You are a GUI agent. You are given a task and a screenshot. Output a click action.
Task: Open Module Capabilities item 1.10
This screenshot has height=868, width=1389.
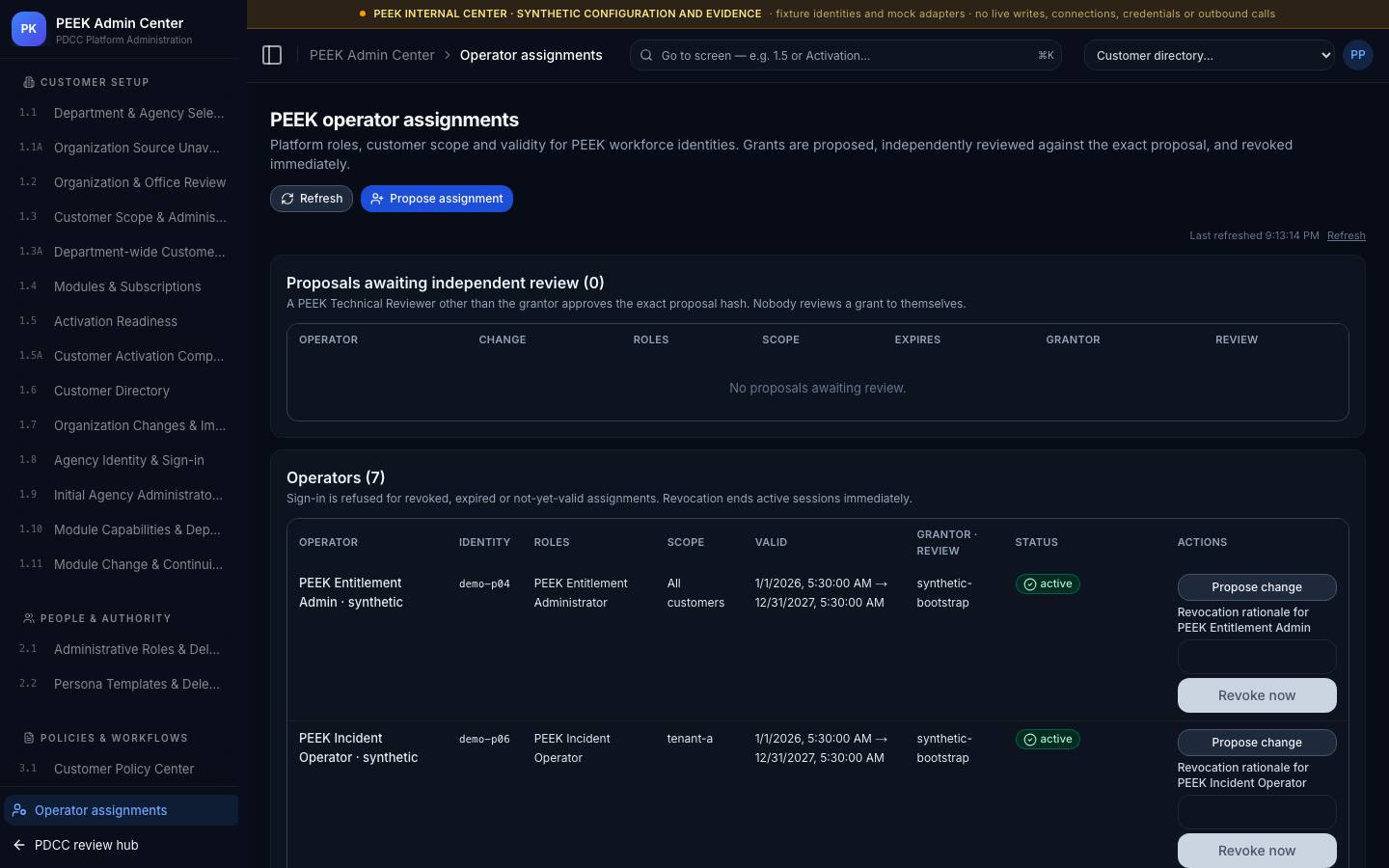pyautogui.click(x=122, y=529)
